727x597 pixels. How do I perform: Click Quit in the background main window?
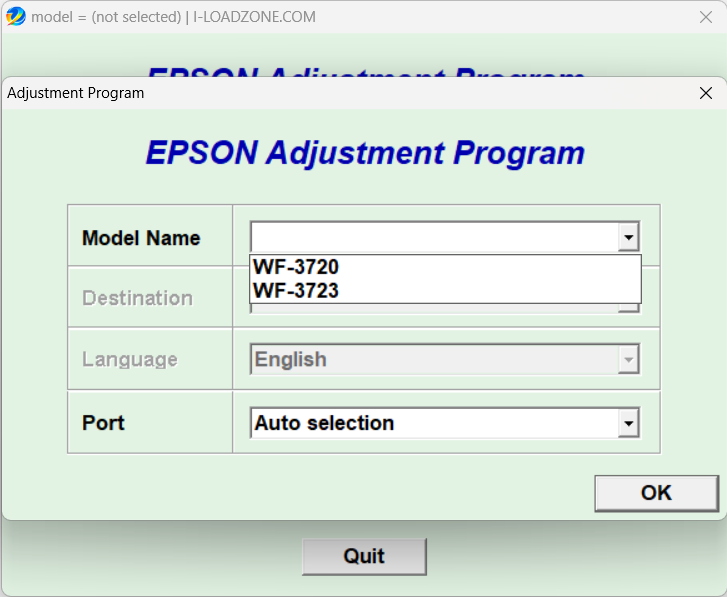pyautogui.click(x=364, y=556)
